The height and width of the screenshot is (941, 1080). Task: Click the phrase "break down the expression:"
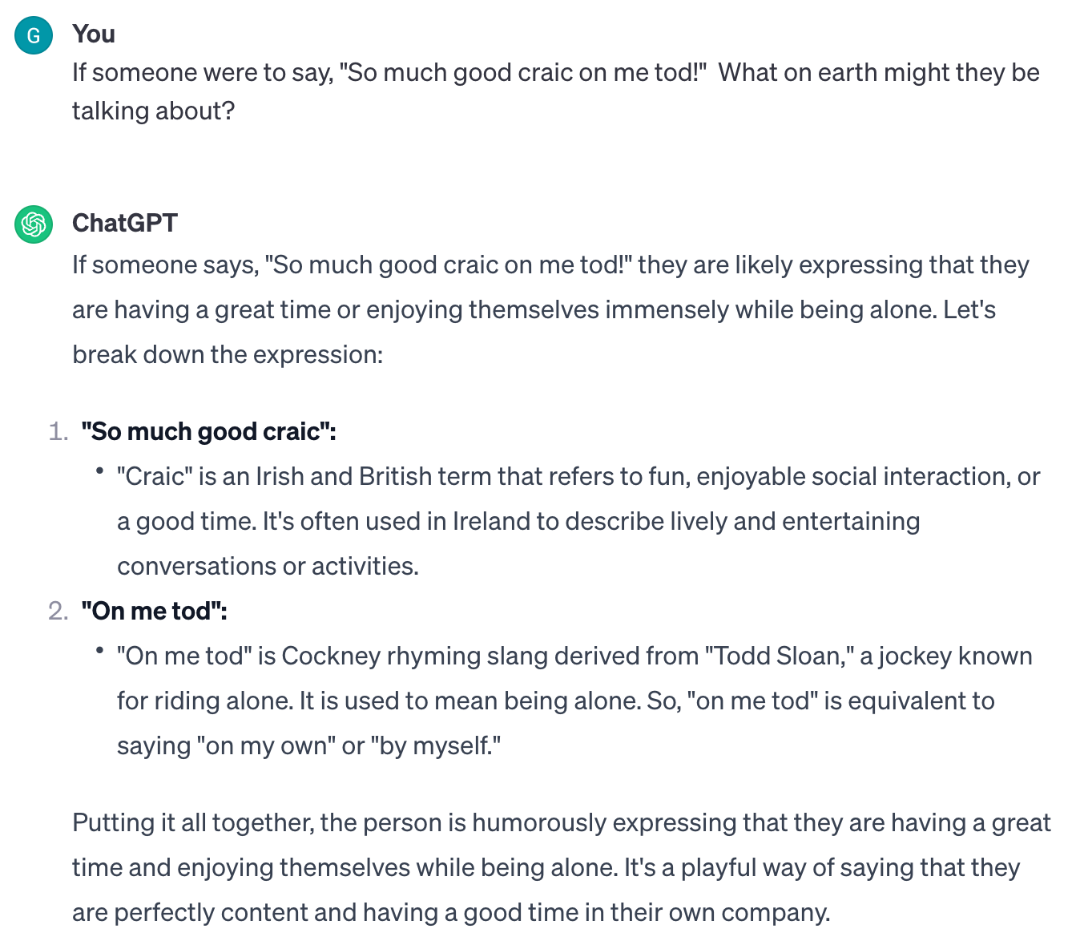[x=227, y=355]
